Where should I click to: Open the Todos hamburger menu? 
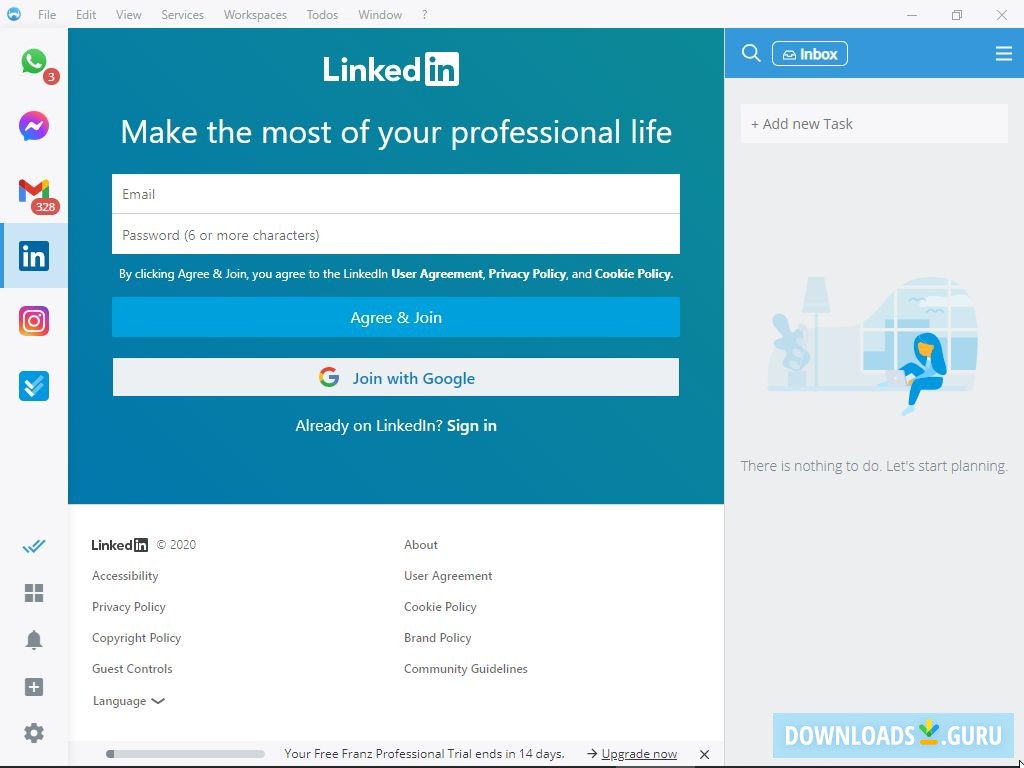pos(1003,53)
